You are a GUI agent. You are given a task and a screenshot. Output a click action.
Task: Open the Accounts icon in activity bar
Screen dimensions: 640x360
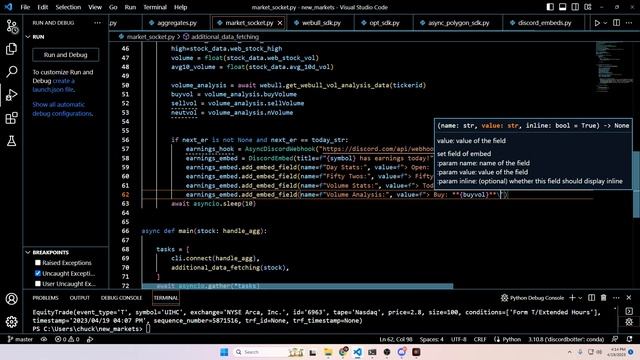pyautogui.click(x=11, y=299)
